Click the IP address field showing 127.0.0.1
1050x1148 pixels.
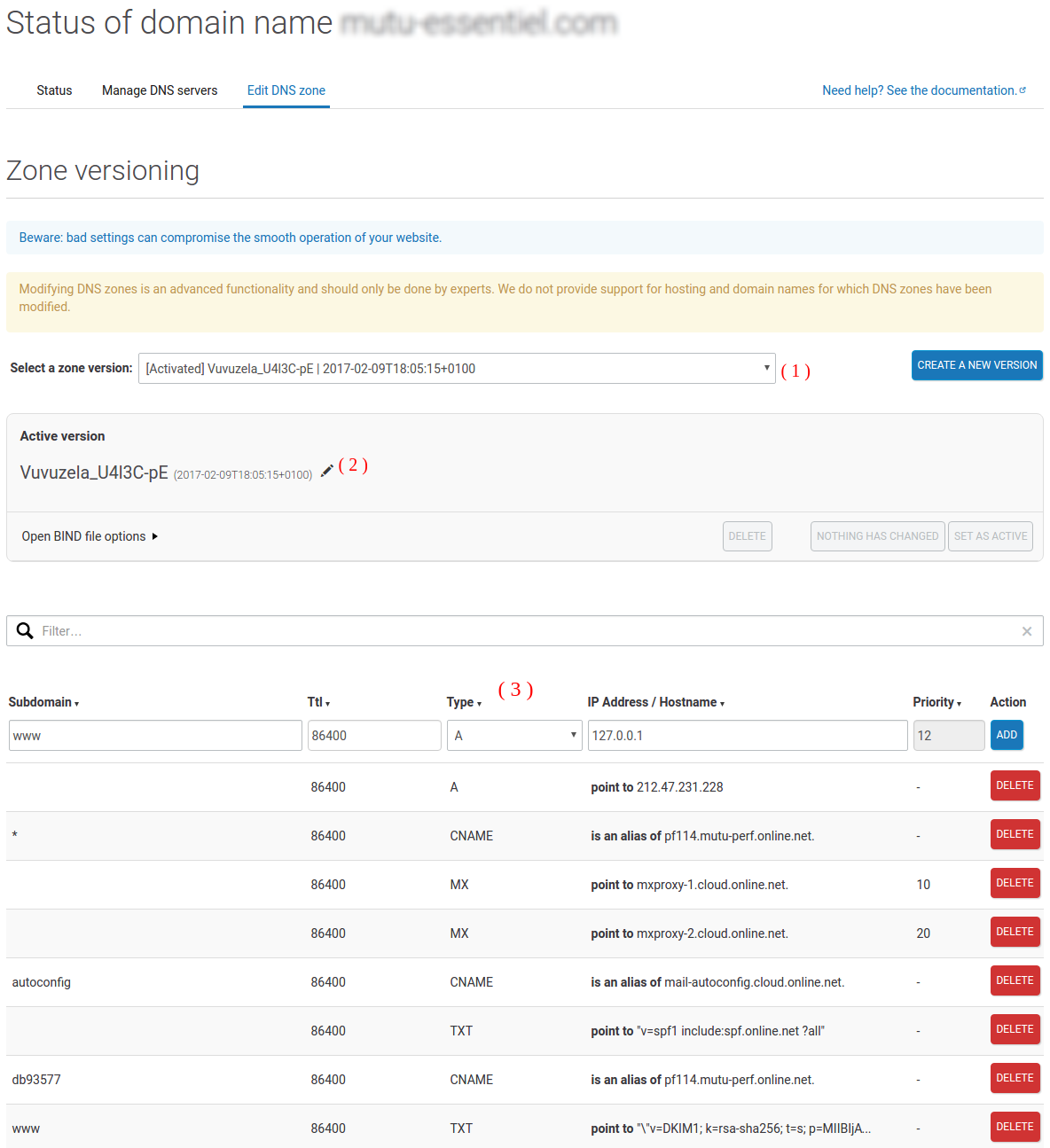[747, 736]
